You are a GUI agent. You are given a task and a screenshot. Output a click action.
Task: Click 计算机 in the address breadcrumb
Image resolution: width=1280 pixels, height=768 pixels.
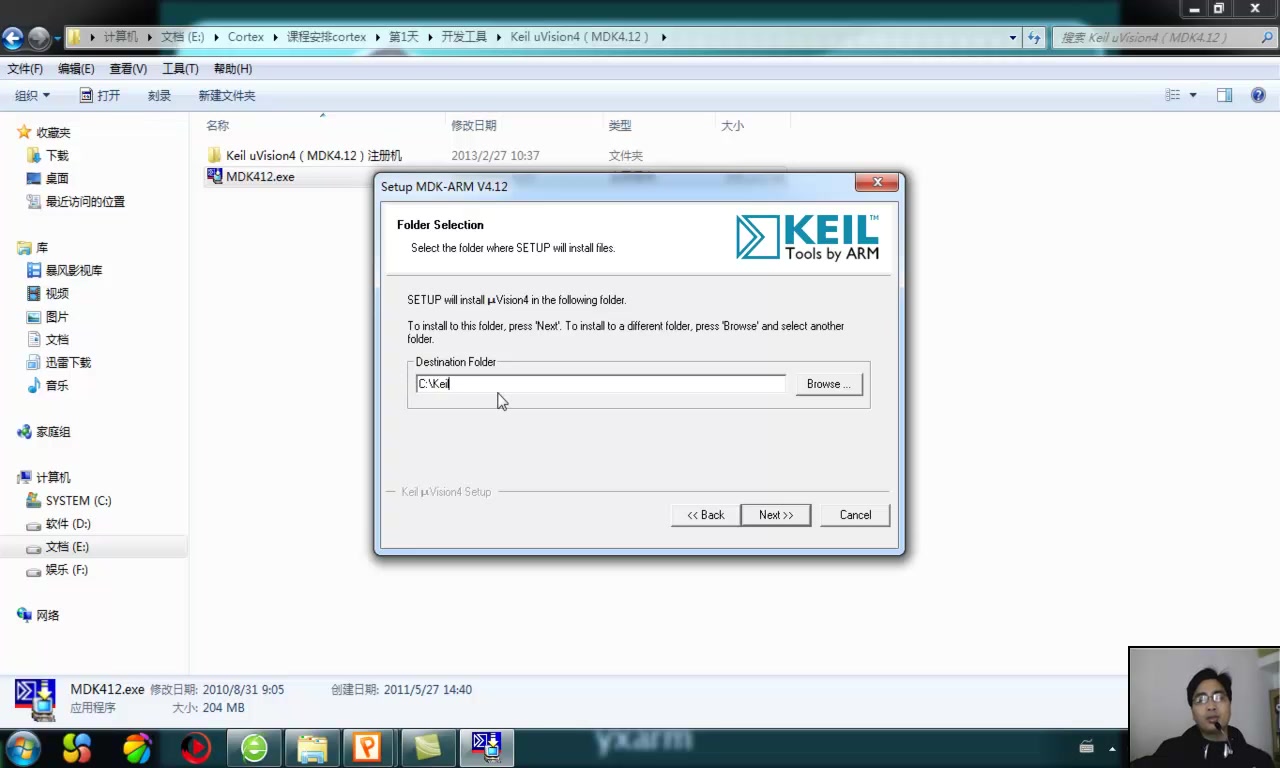pos(121,37)
